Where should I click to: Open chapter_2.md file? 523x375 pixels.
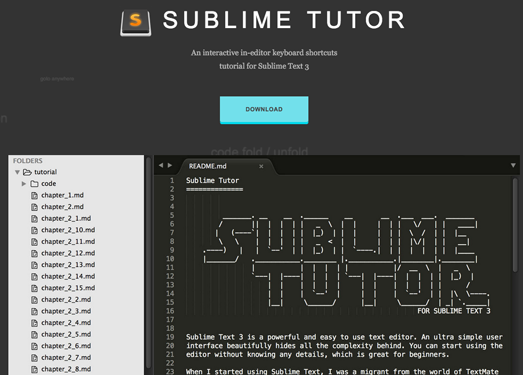point(62,207)
